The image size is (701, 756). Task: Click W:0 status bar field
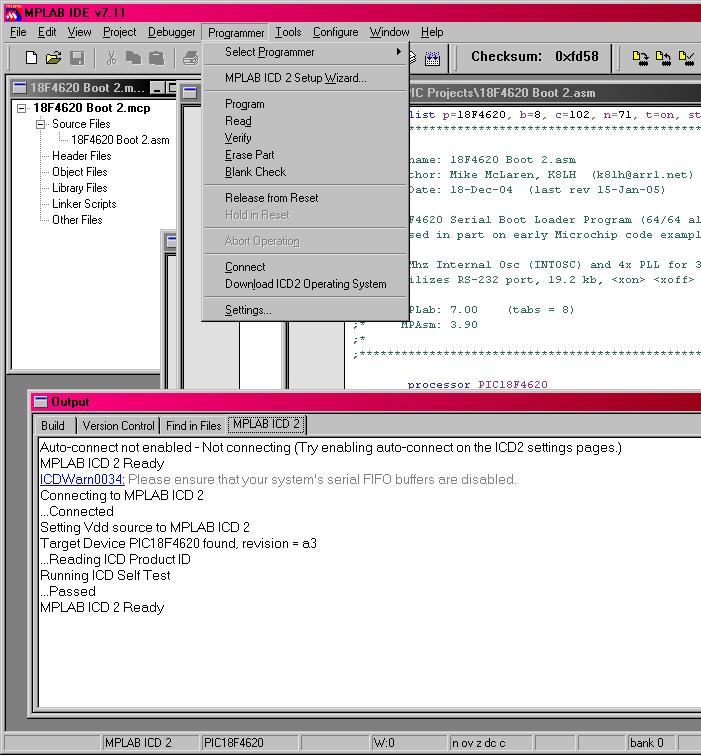409,742
